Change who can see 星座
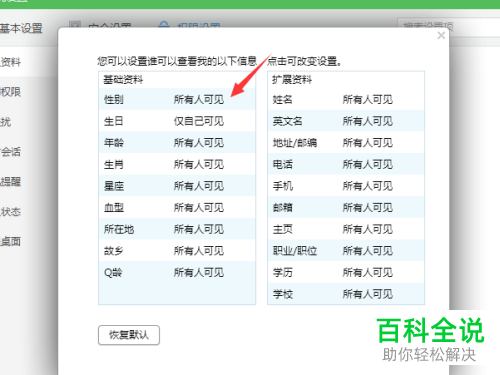This screenshot has width=500, height=375. tap(199, 186)
